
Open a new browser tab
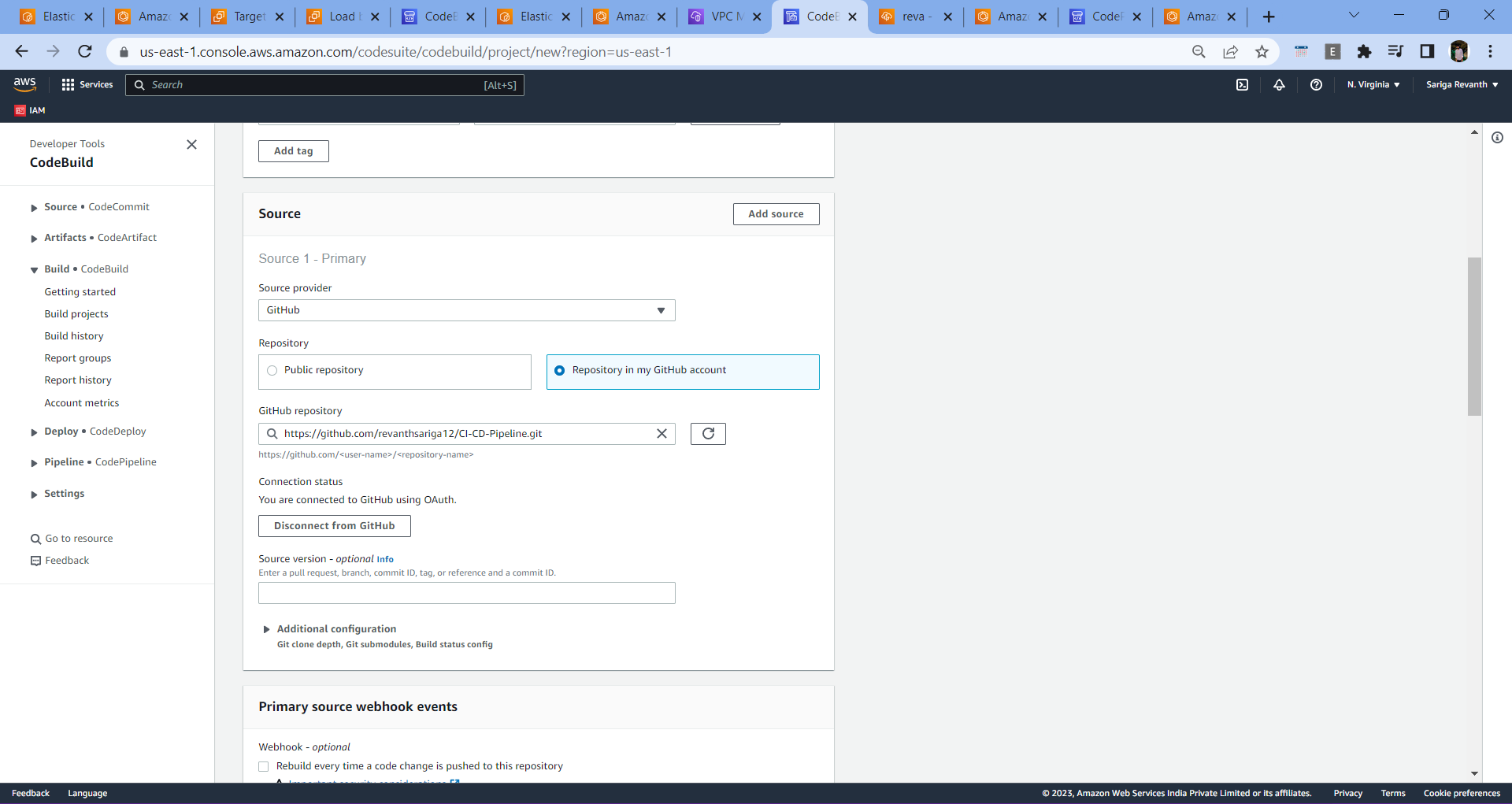coord(1269,17)
